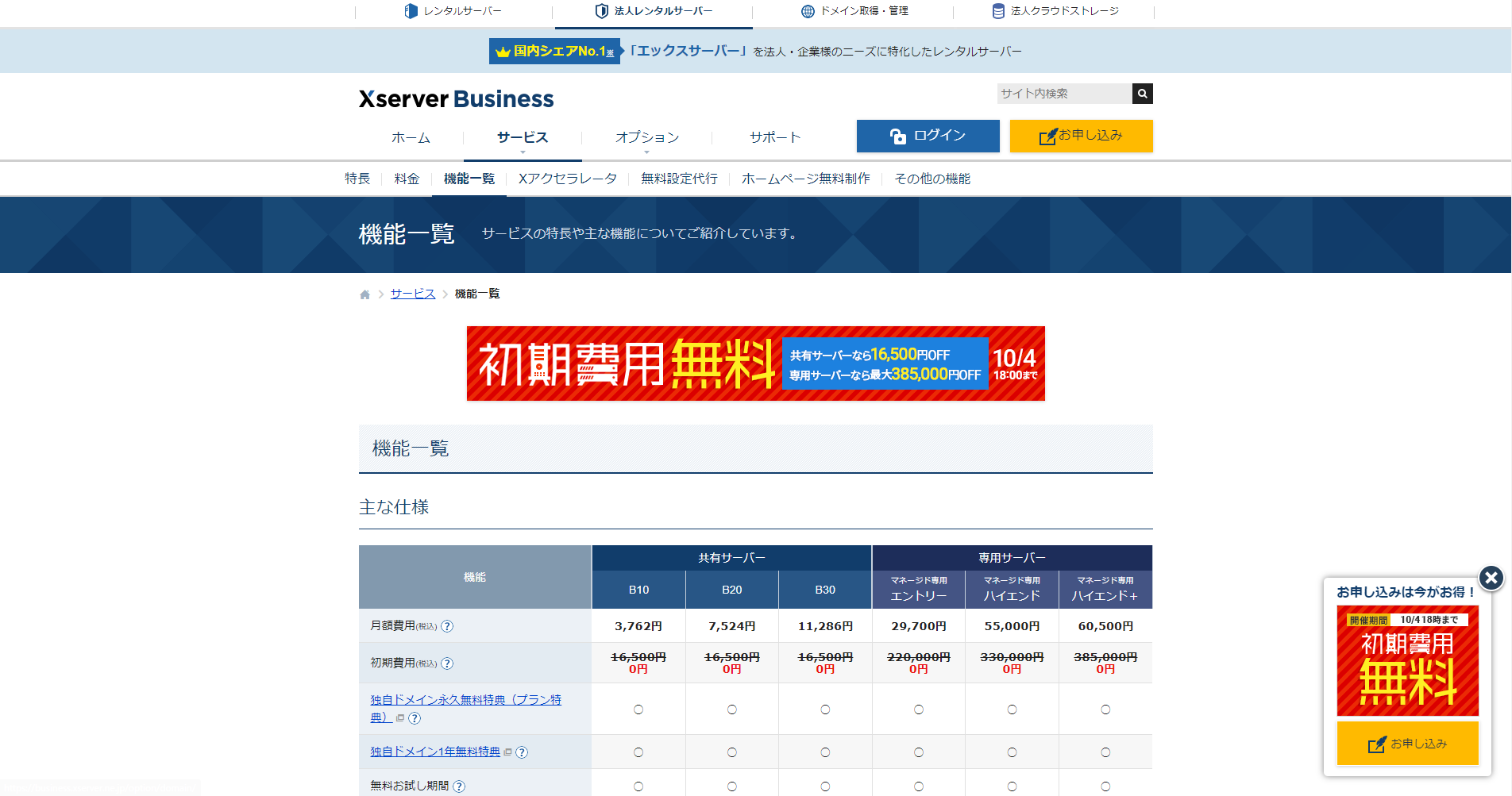Viewport: 1512px width, 796px height.
Task: Focus the サイト内検索 search field
Action: (1064, 94)
